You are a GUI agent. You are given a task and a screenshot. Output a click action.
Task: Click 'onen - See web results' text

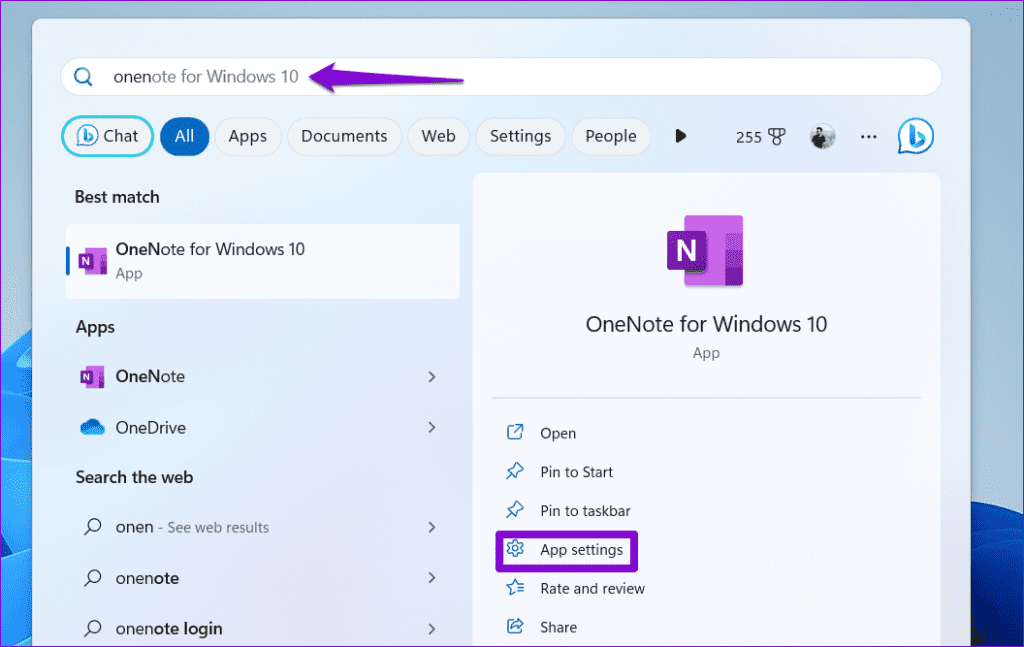[192, 527]
